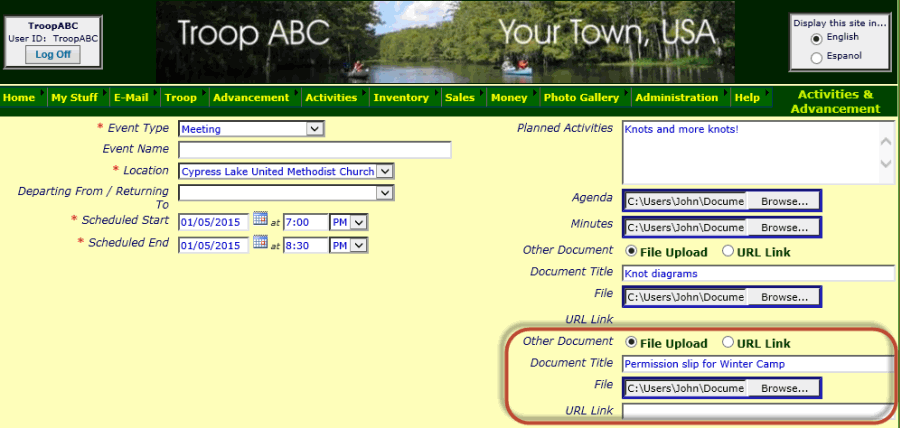Open the Help menu
The height and width of the screenshot is (428, 900).
click(x=747, y=98)
